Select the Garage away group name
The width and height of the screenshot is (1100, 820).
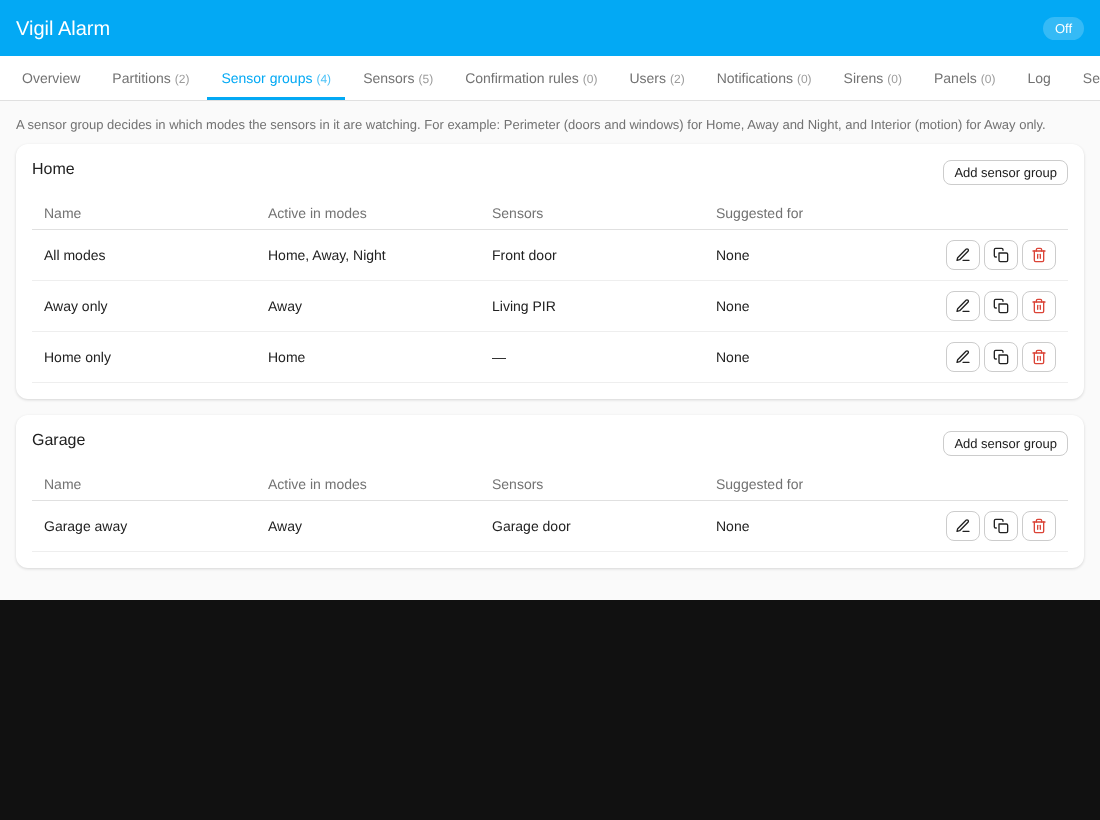point(86,527)
